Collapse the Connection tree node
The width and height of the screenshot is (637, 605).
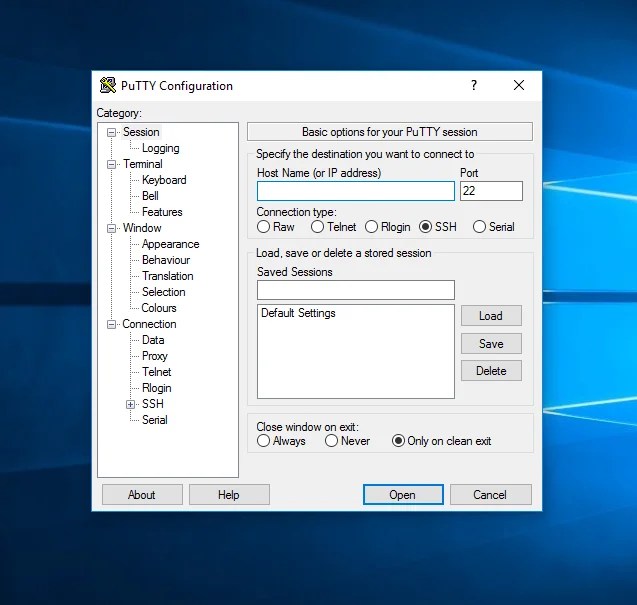point(111,324)
